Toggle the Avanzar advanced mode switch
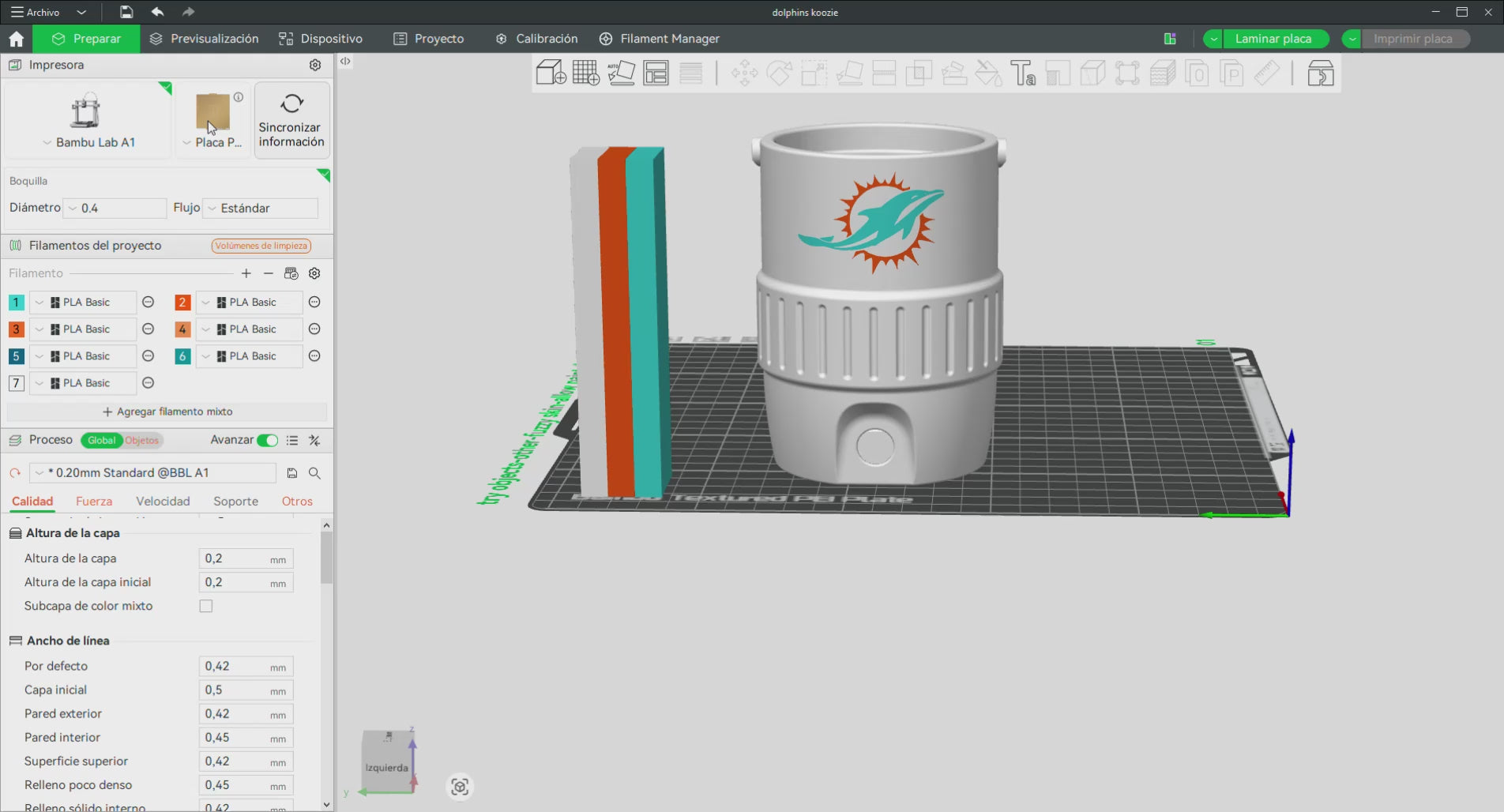 pos(268,440)
